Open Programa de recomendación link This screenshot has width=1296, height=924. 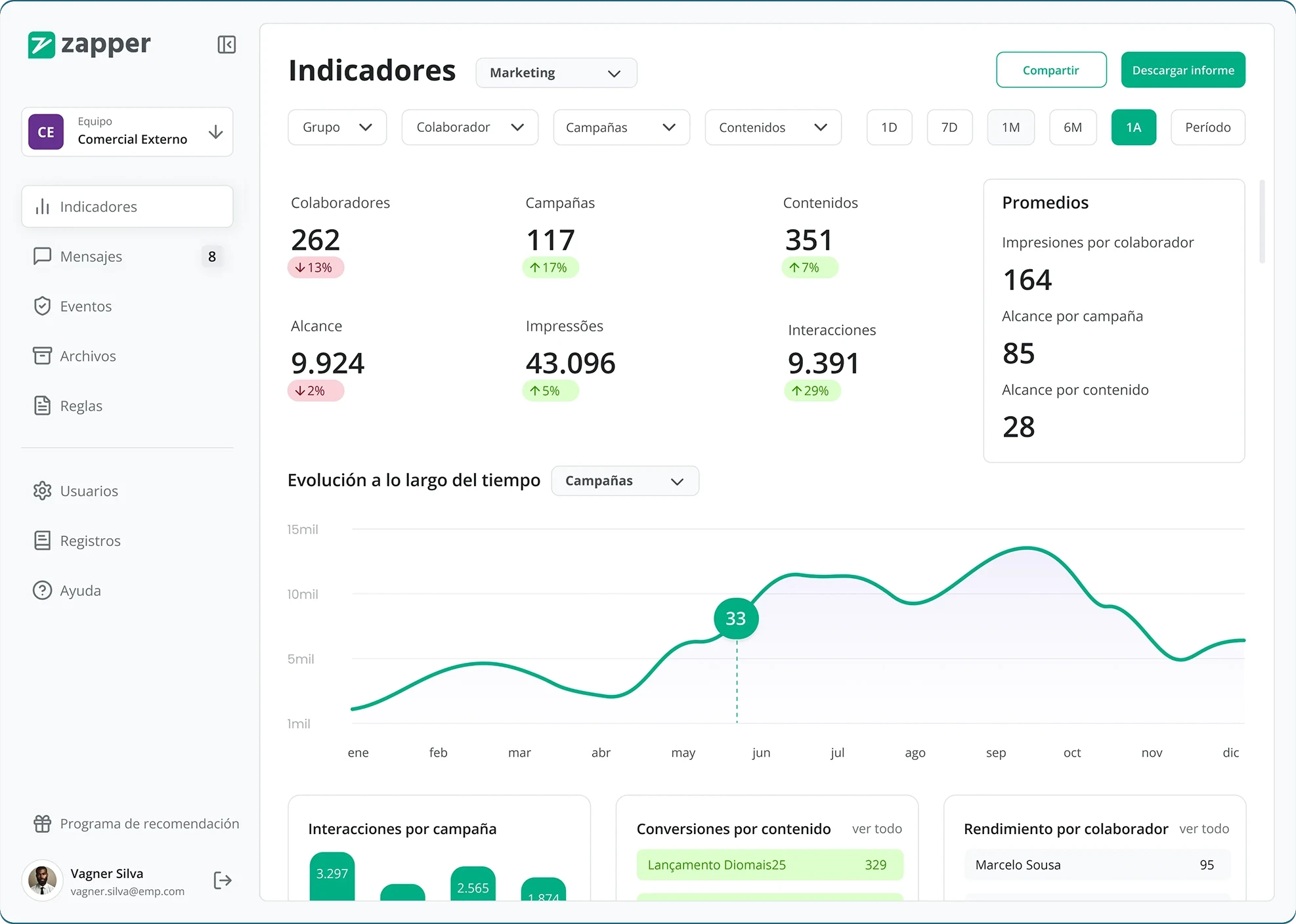[137, 824]
